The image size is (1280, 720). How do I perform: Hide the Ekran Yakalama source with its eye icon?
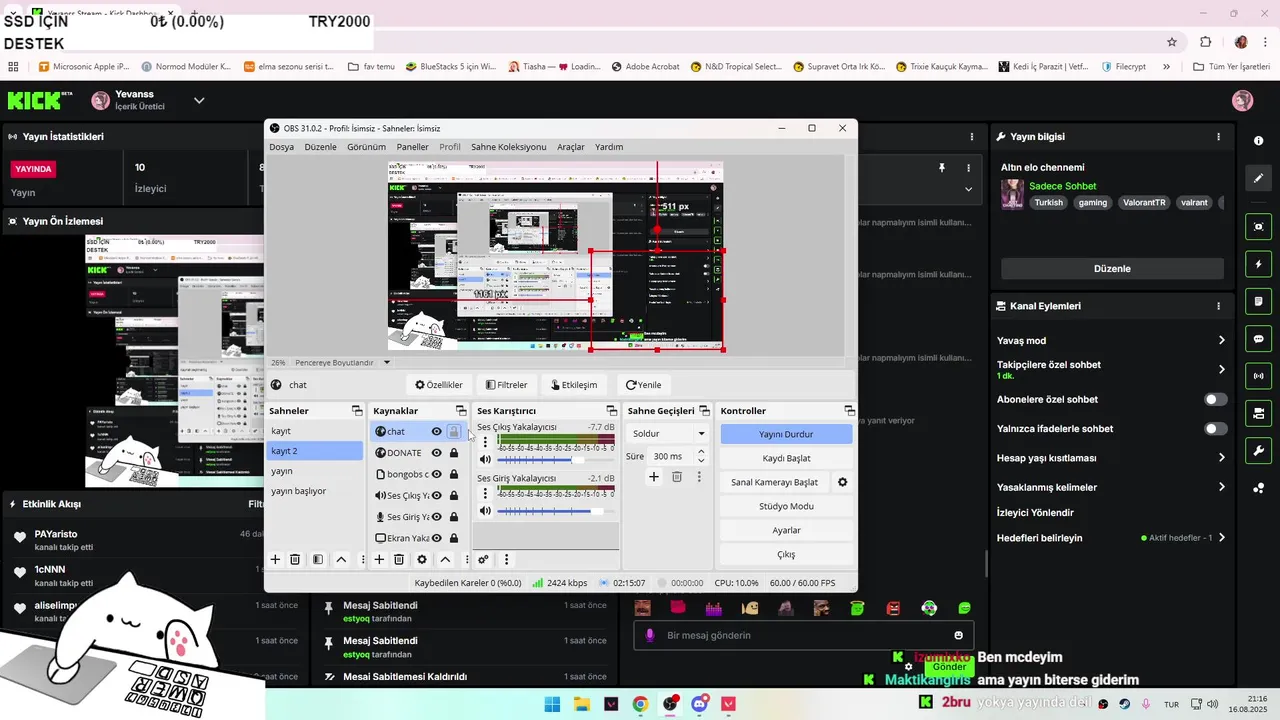pos(437,538)
